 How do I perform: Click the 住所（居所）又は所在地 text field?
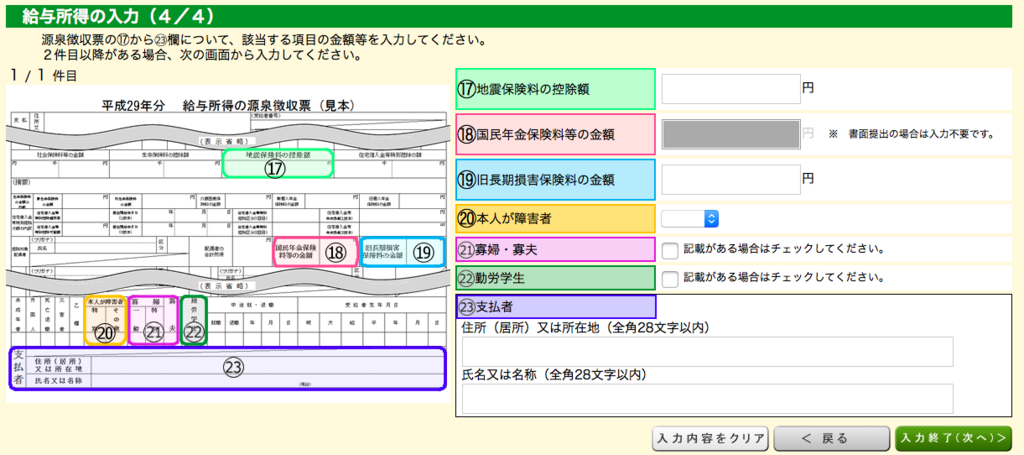click(707, 352)
